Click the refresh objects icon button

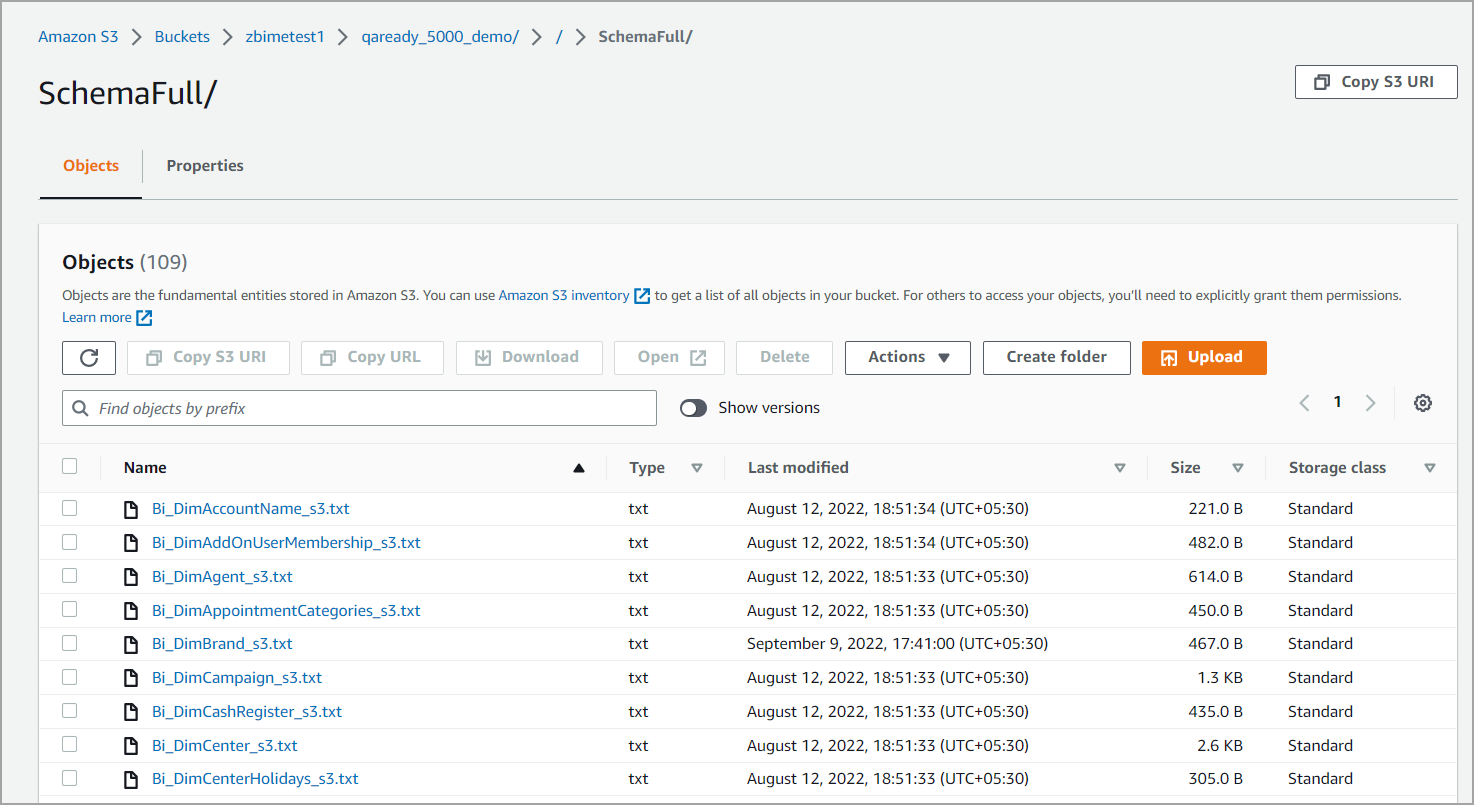click(x=89, y=358)
